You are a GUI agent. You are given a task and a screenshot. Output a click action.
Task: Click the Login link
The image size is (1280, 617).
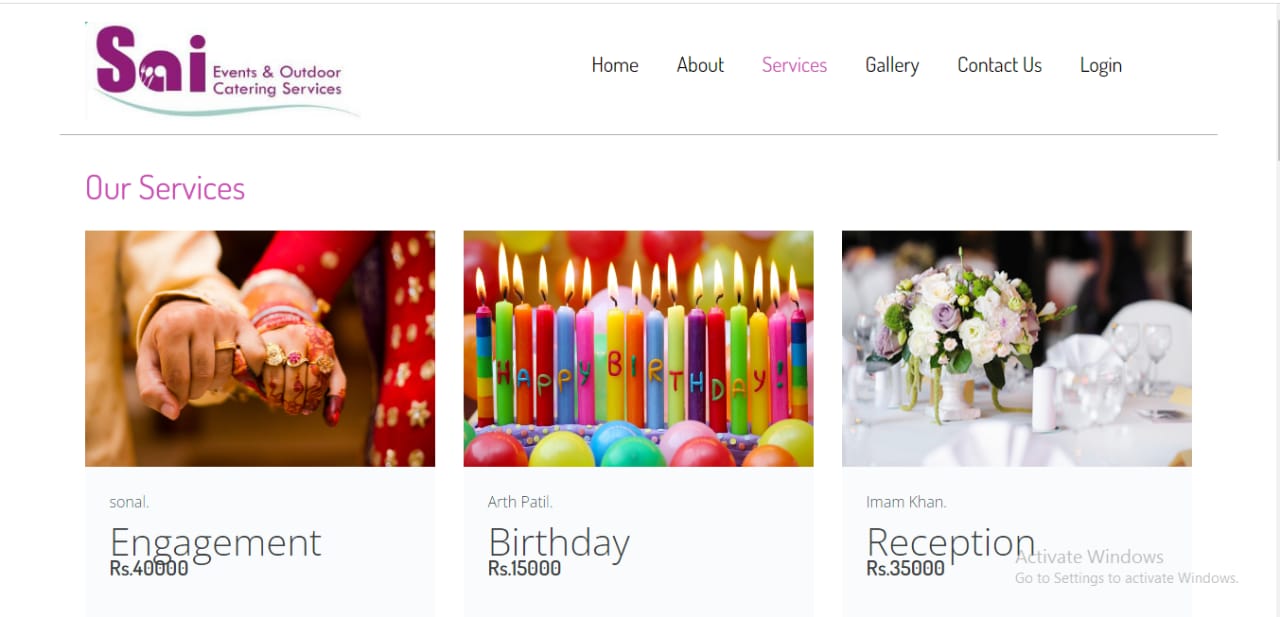[x=1100, y=65]
